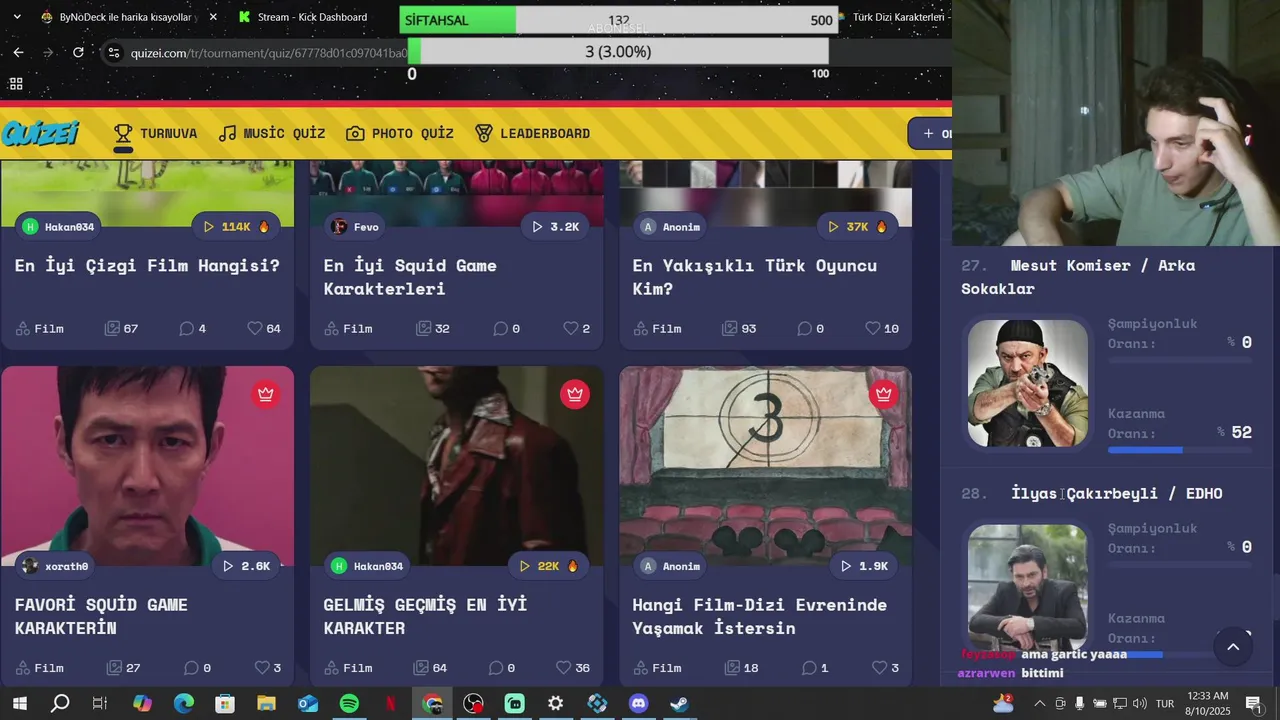Viewport: 1280px width, 720px height.
Task: Click the 3.2K play count badge
Action: coord(557,227)
